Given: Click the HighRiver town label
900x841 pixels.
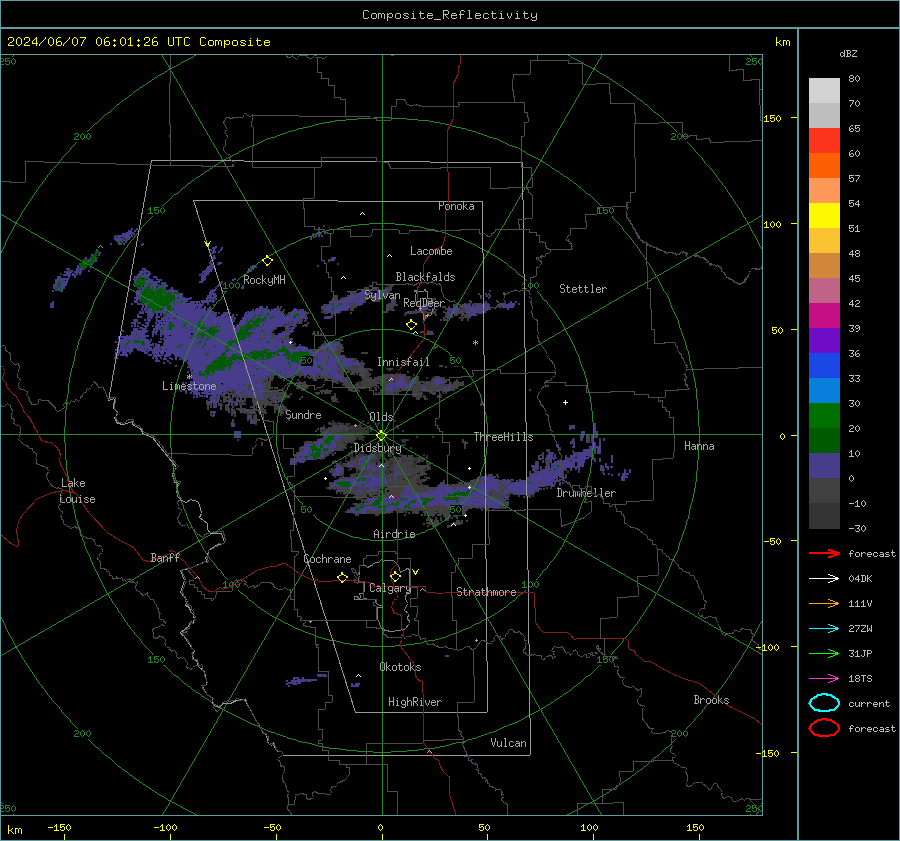Looking at the screenshot, I should 415,702.
